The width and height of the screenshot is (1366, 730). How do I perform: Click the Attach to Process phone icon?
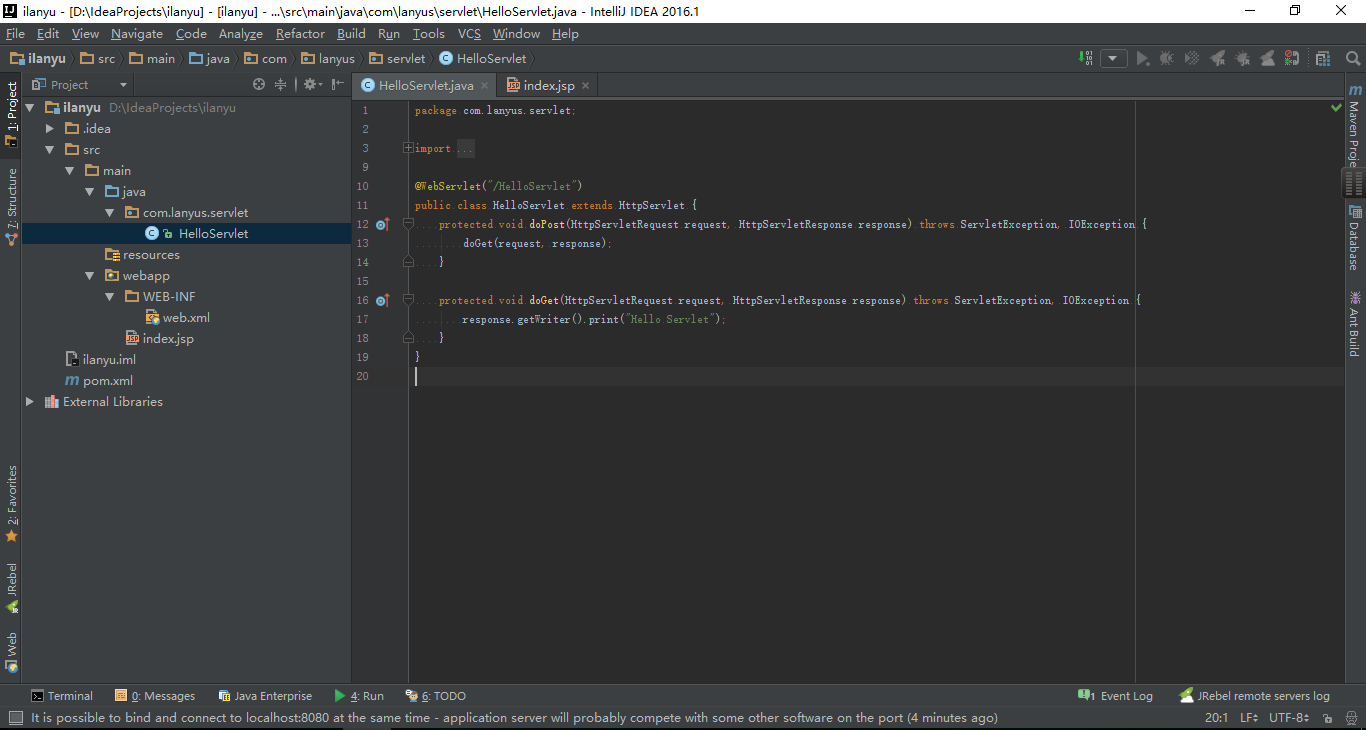[x=1292, y=59]
